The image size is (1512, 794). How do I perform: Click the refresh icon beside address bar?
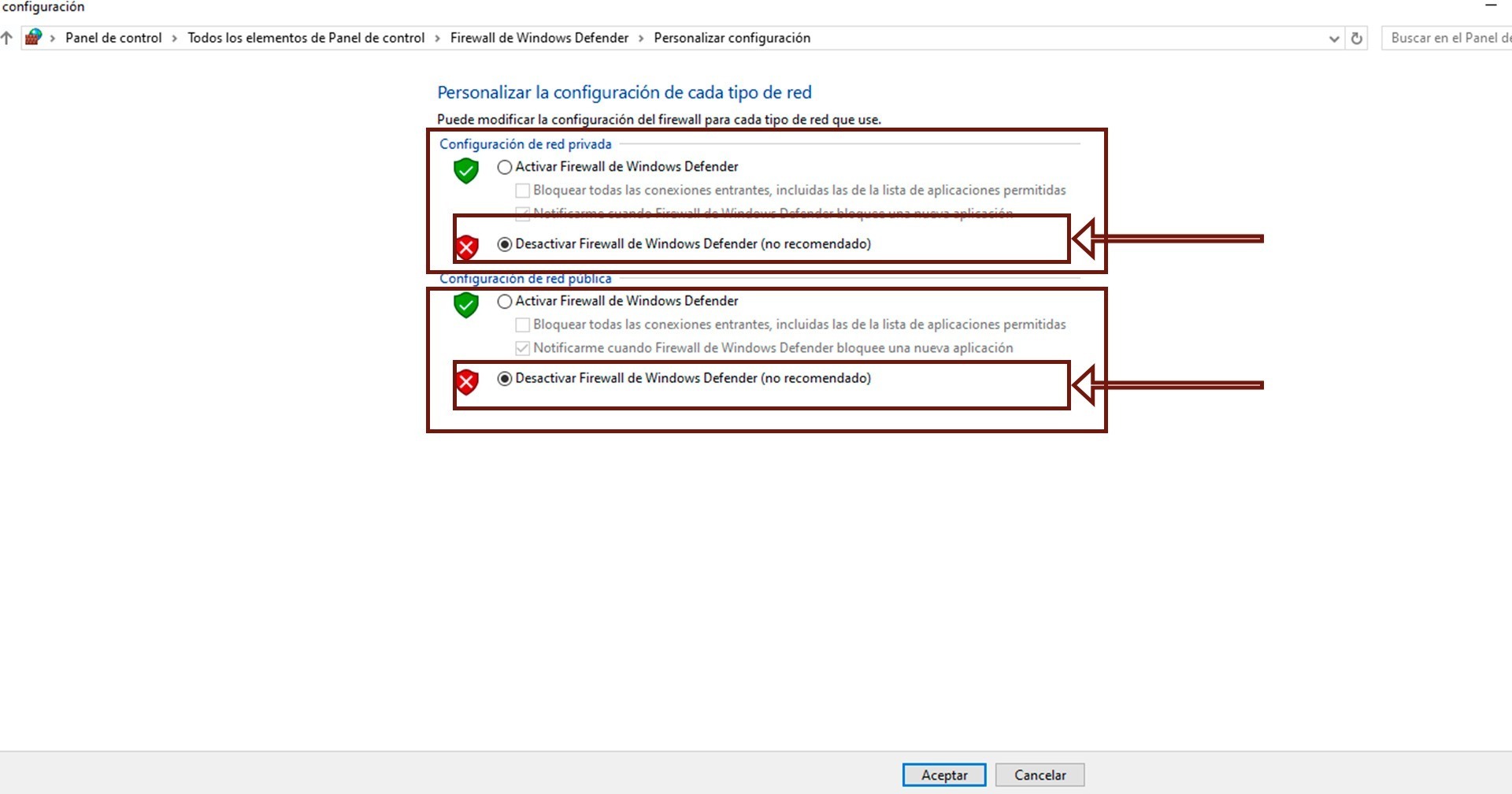click(1356, 38)
